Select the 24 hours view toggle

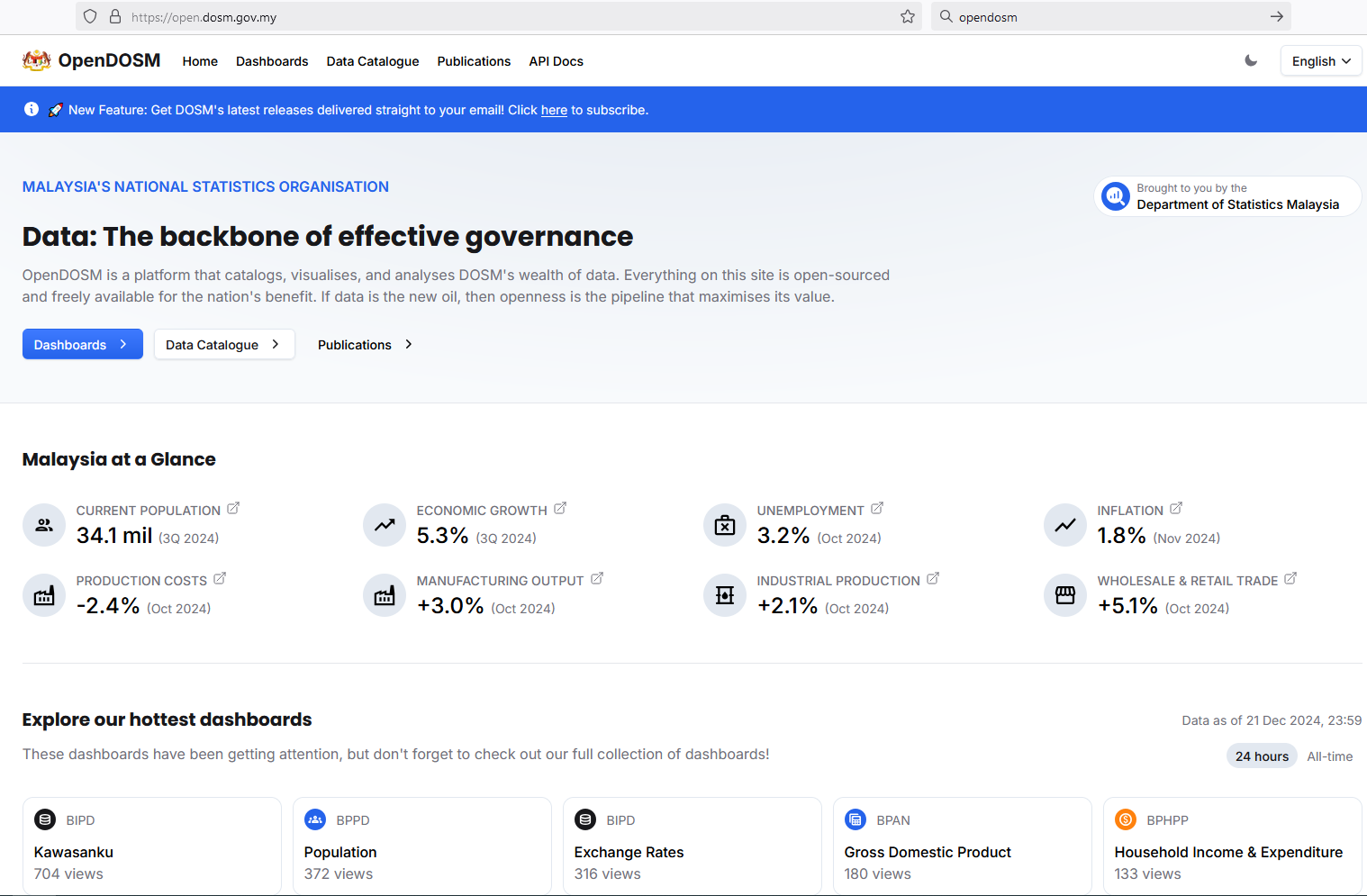(x=1261, y=756)
